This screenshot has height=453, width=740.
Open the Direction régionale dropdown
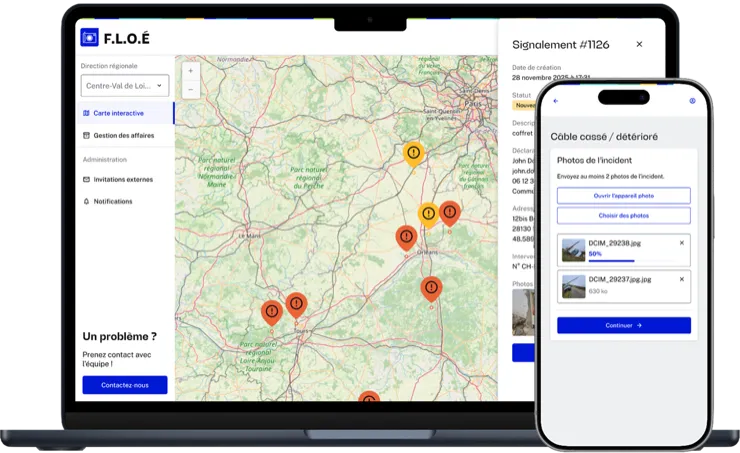(x=125, y=85)
